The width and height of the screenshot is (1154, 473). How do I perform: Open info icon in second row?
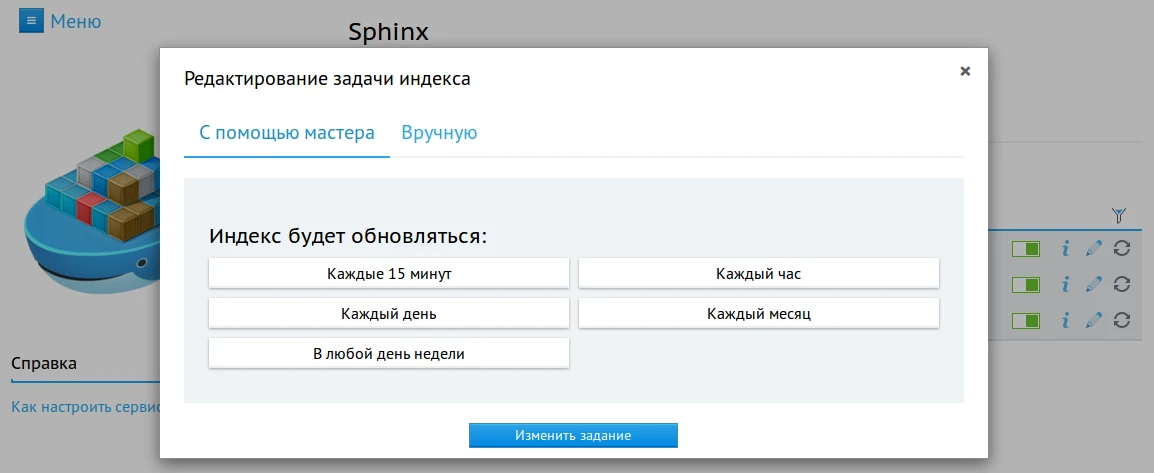tap(1065, 284)
